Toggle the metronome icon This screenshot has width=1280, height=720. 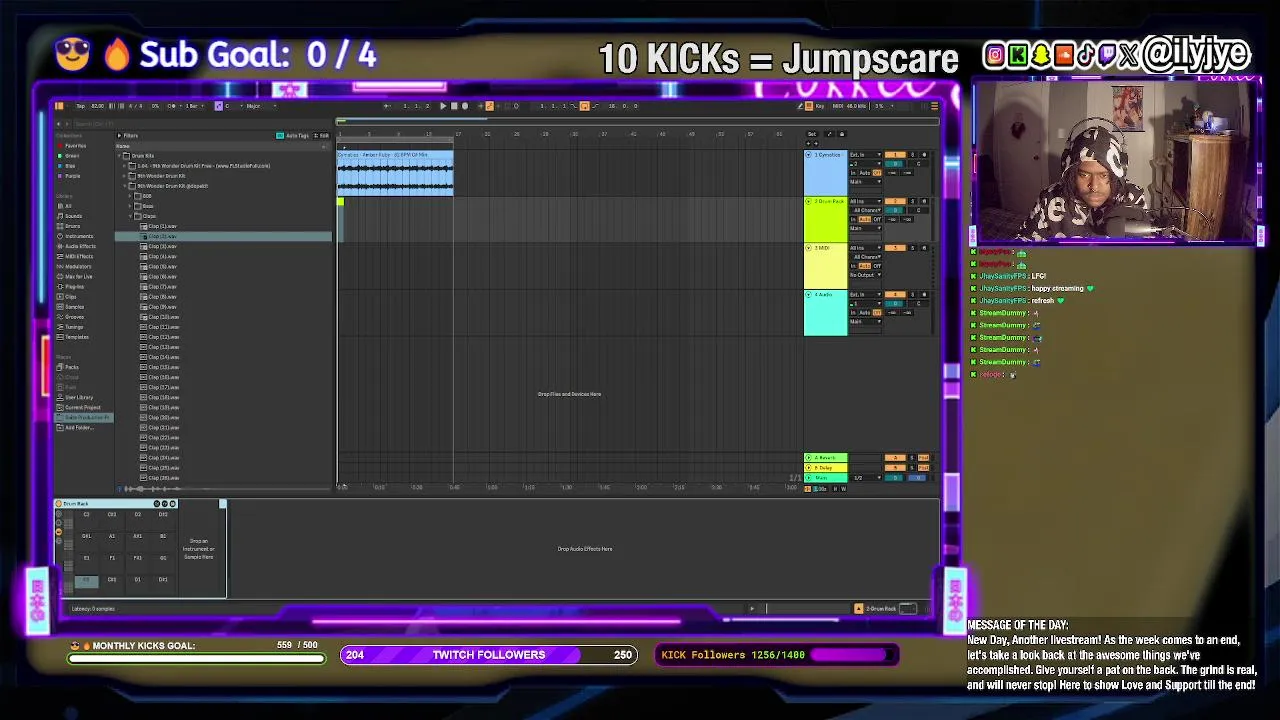point(171,106)
